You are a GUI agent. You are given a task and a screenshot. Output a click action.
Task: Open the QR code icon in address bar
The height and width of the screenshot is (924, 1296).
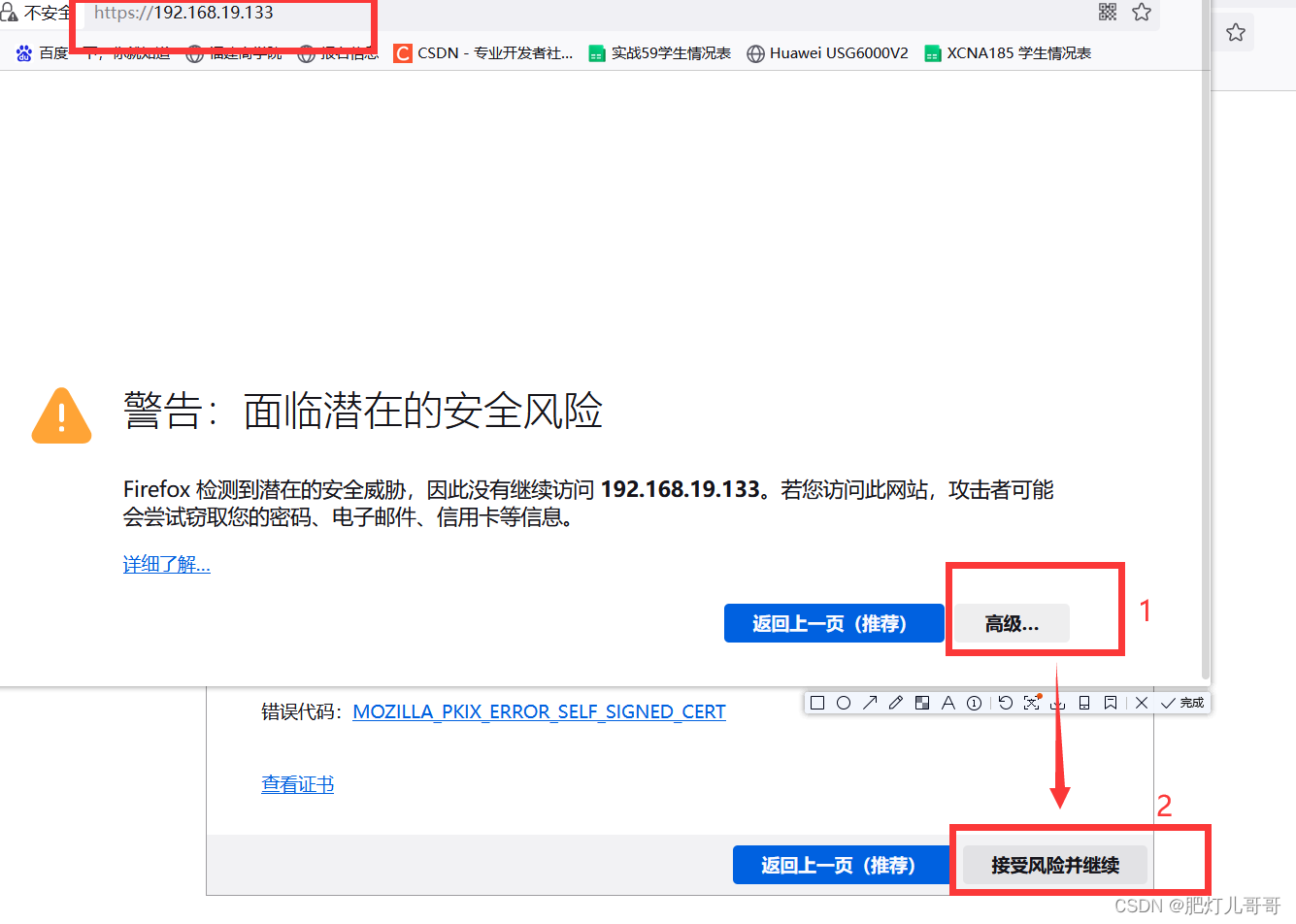pos(1108,12)
